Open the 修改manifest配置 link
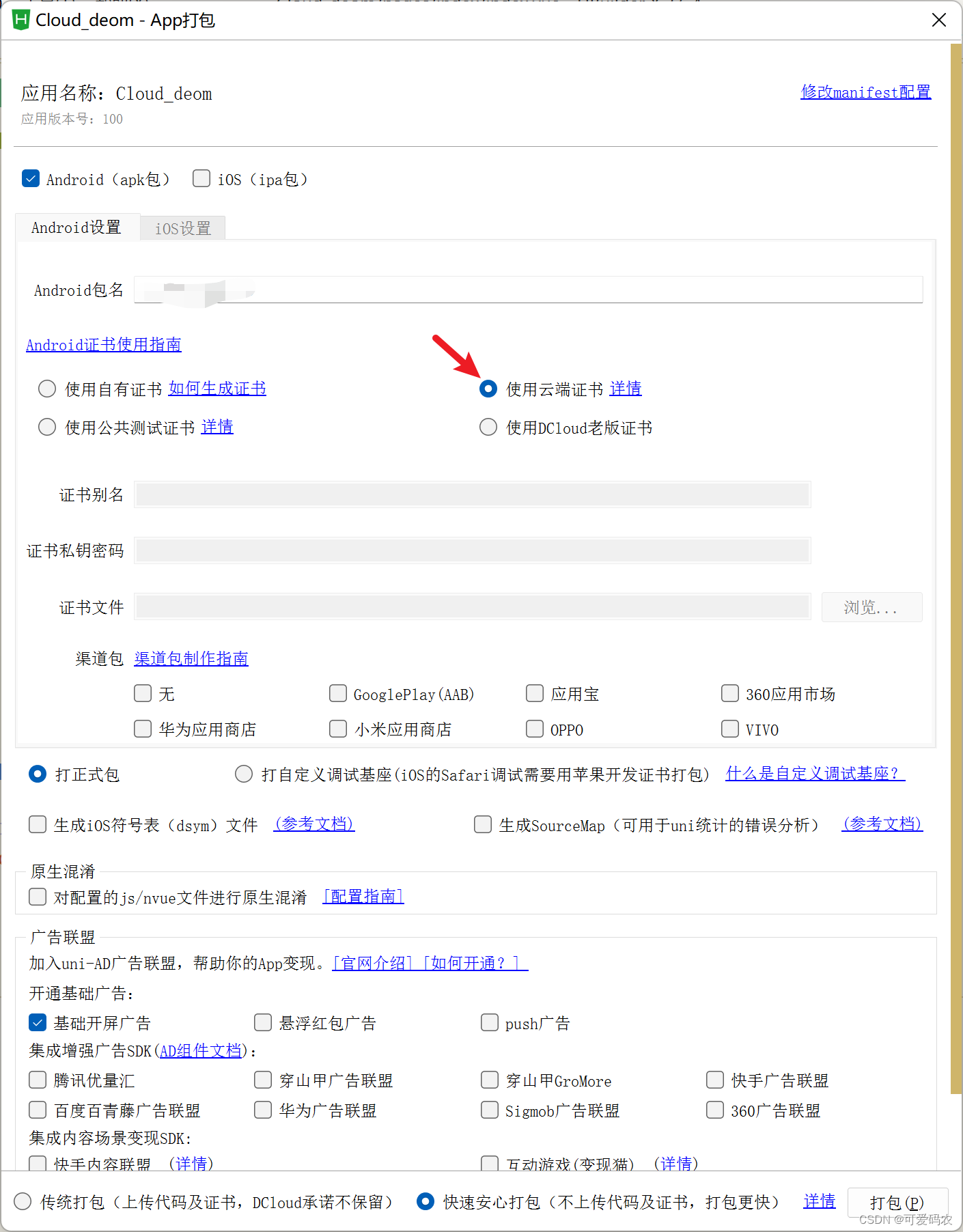The width and height of the screenshot is (963, 1232). click(x=865, y=92)
